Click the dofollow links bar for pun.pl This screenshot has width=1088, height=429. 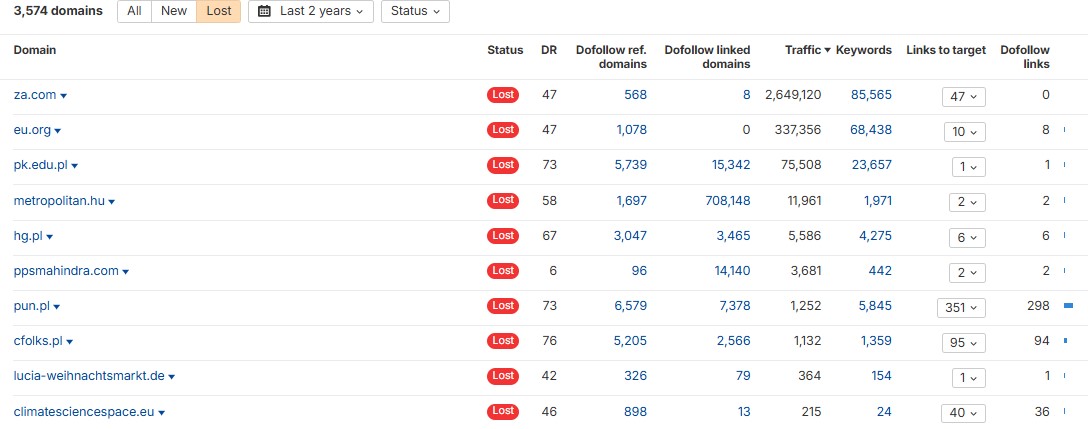[1069, 305]
